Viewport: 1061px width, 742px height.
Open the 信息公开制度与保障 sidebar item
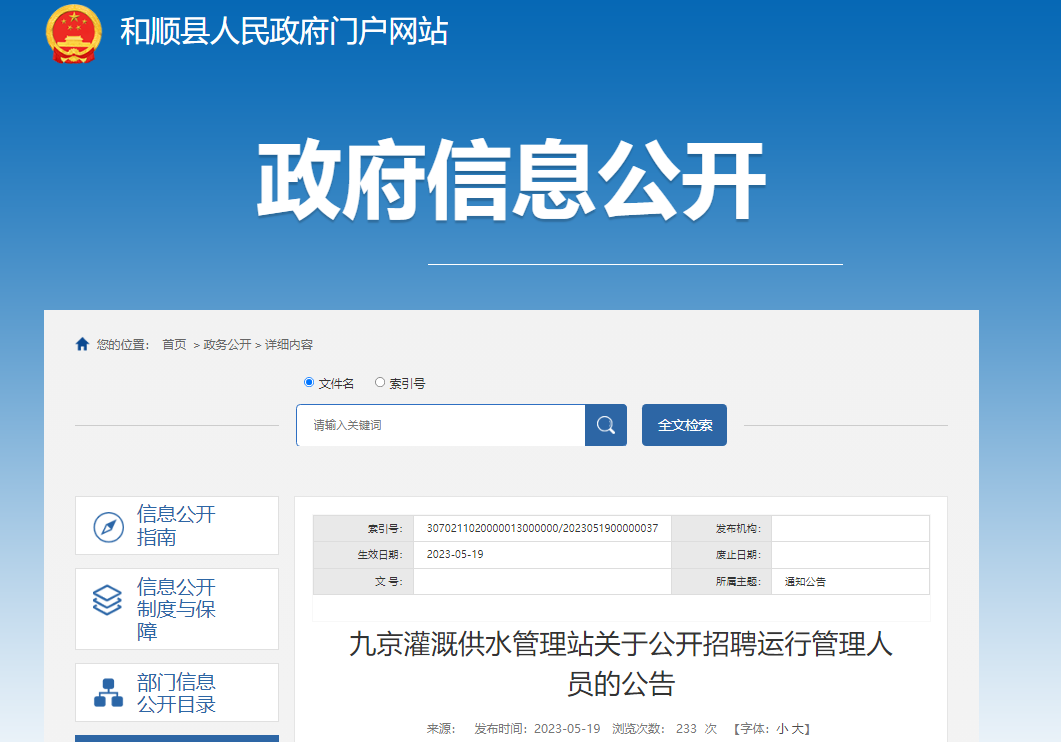177,609
